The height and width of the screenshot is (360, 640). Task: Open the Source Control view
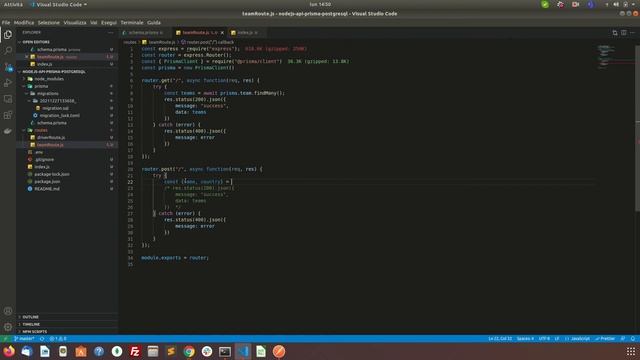click(8, 67)
